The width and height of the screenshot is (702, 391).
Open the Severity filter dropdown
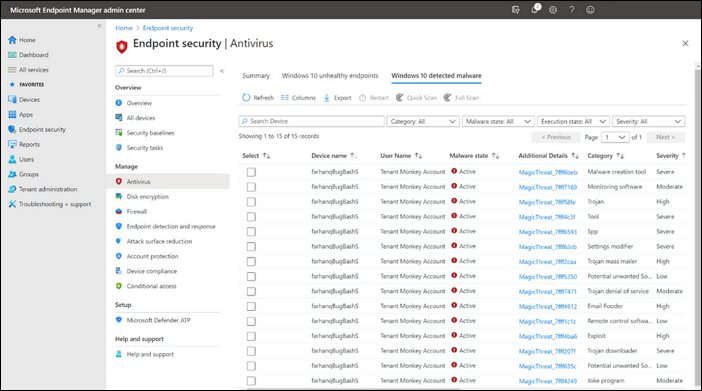[648, 121]
